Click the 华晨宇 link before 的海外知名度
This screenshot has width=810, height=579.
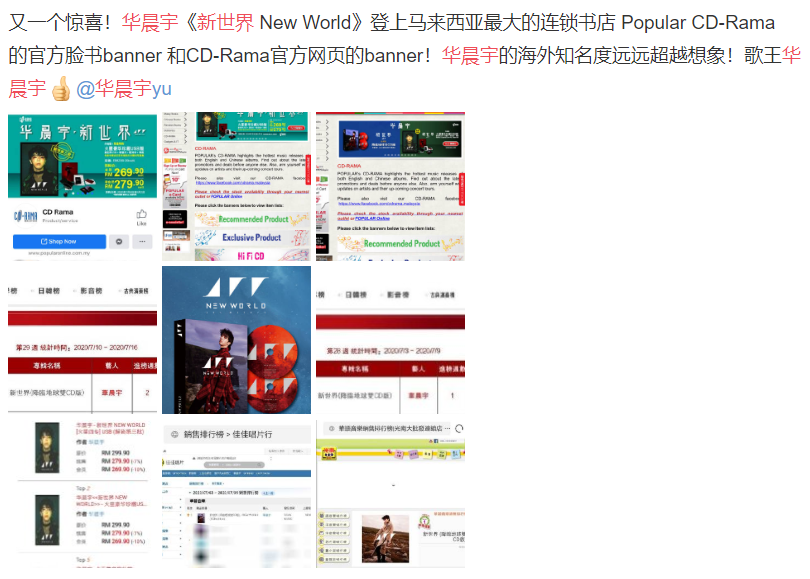470,56
